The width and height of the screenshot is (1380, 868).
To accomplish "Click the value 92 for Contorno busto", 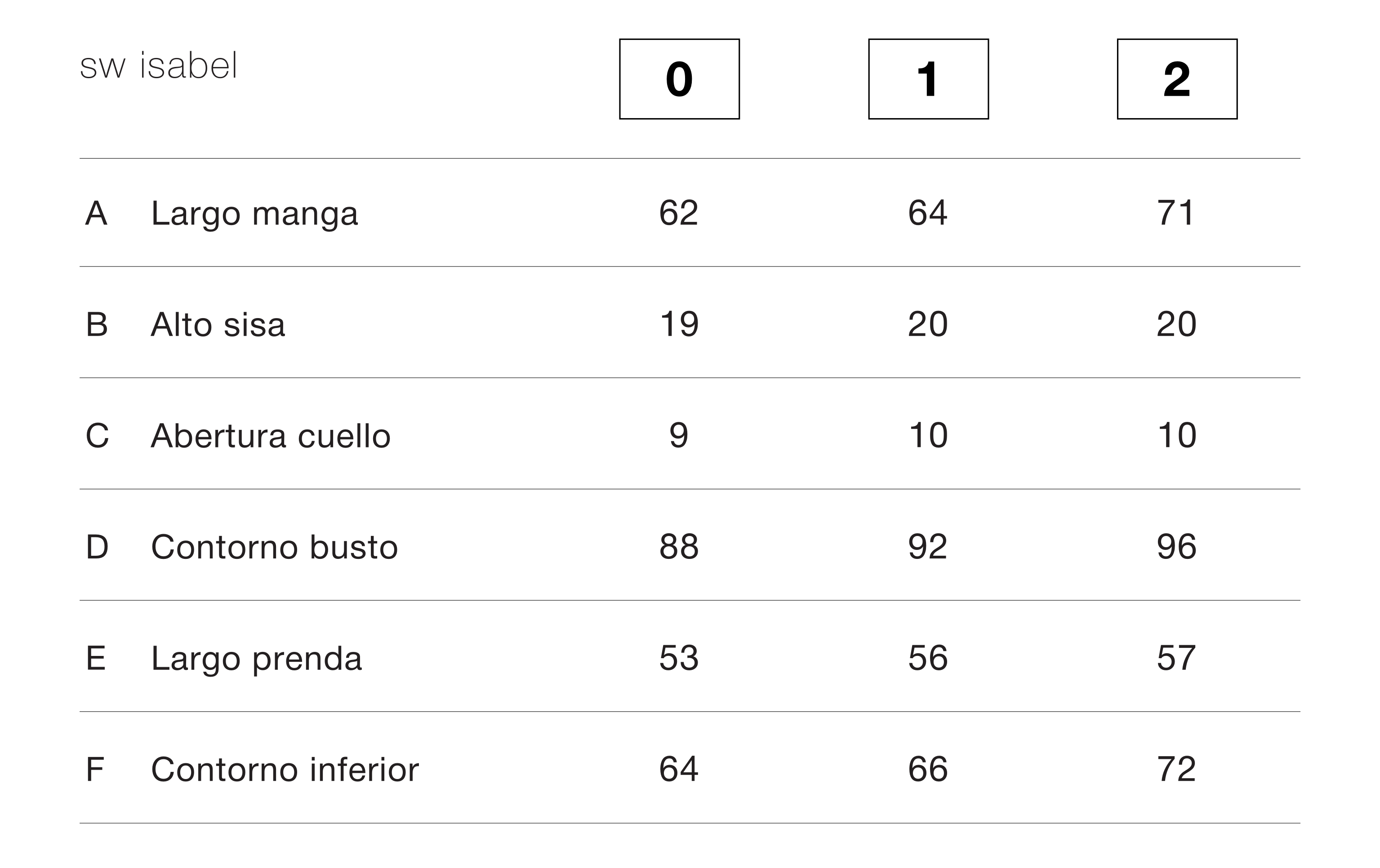I will pyautogui.click(x=928, y=547).
